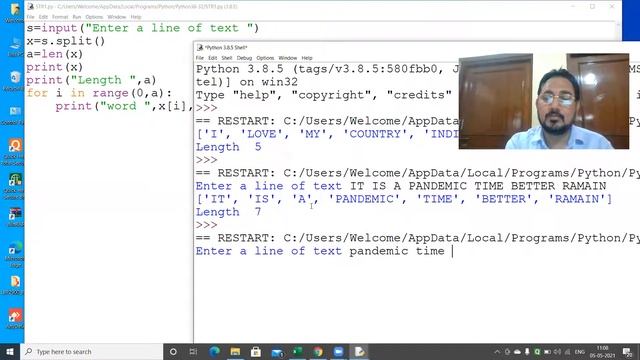
Task: Open Help menu in Python Shell window
Action: (x=307, y=58)
